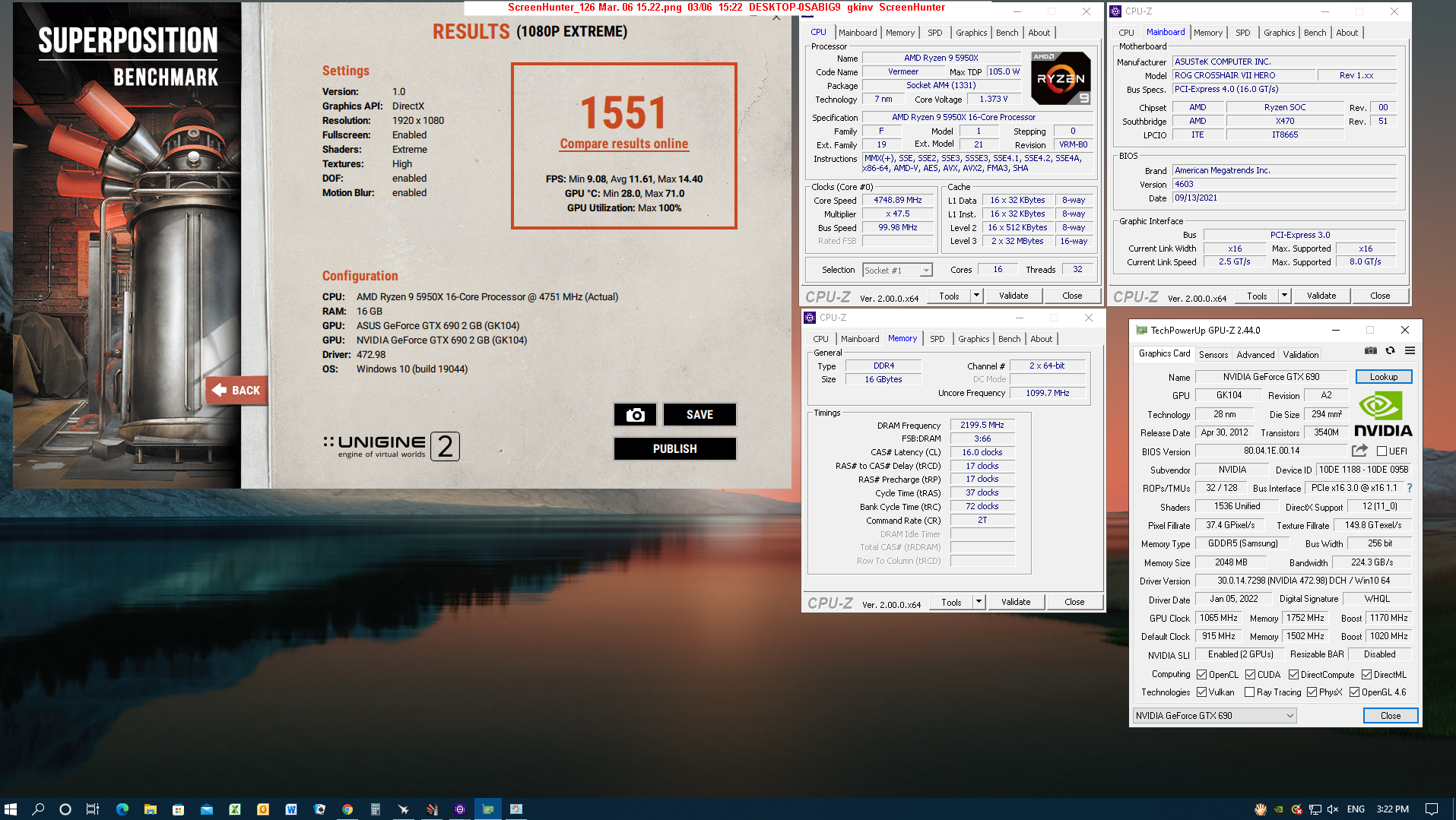Click the BIOS export share icon in GPU-Z
Viewport: 1456px width, 820px height.
(x=1359, y=451)
